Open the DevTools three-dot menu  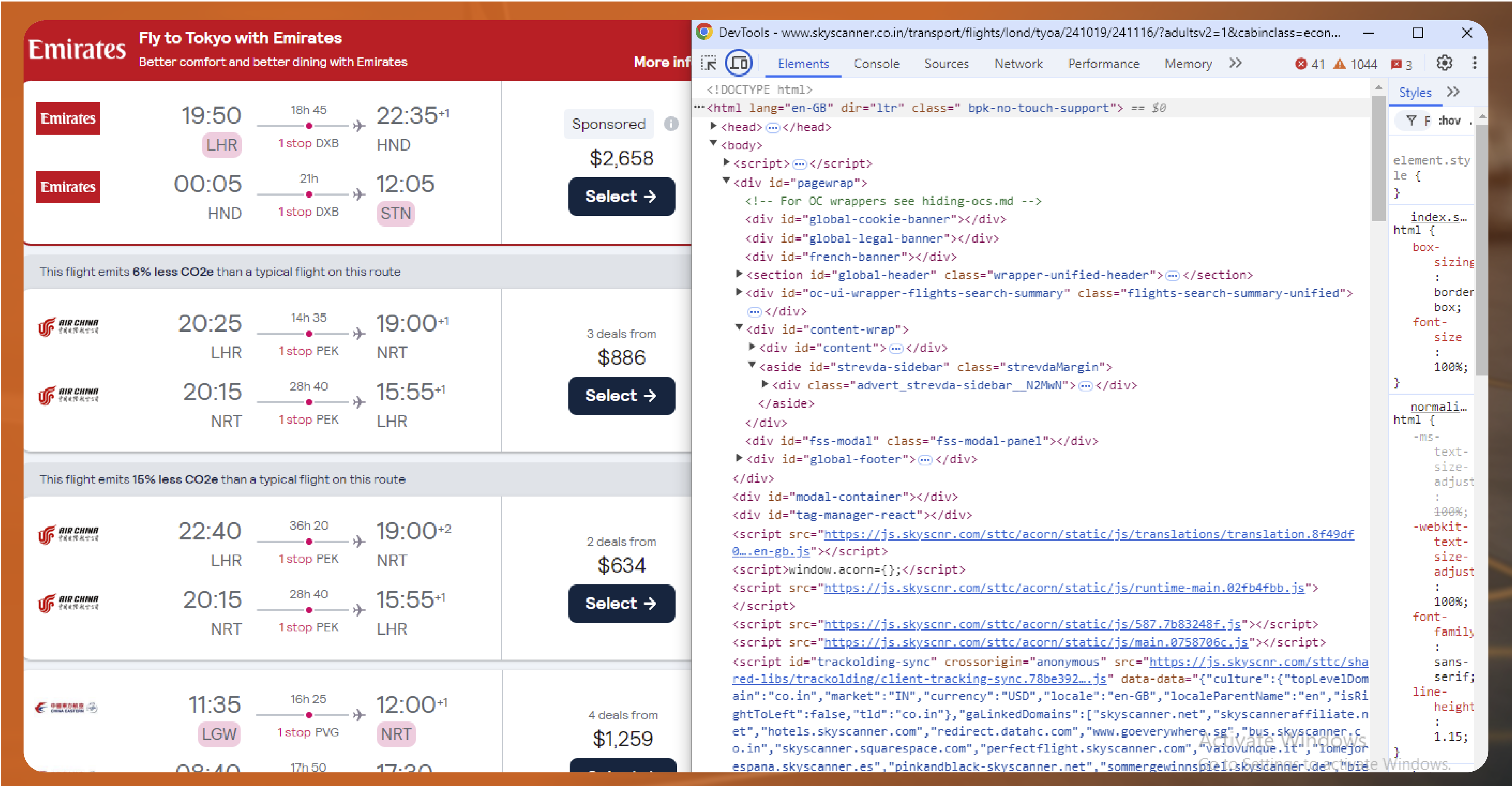coord(1475,63)
